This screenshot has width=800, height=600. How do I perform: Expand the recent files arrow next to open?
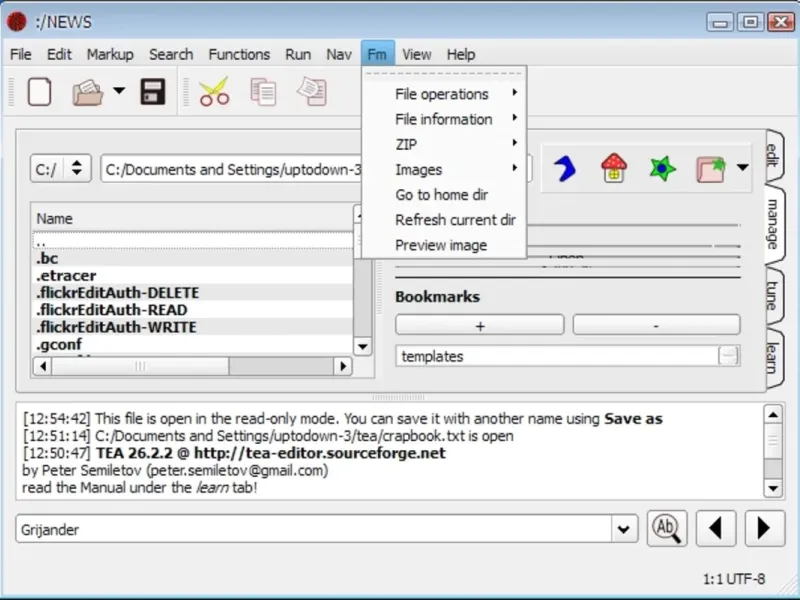tap(119, 91)
